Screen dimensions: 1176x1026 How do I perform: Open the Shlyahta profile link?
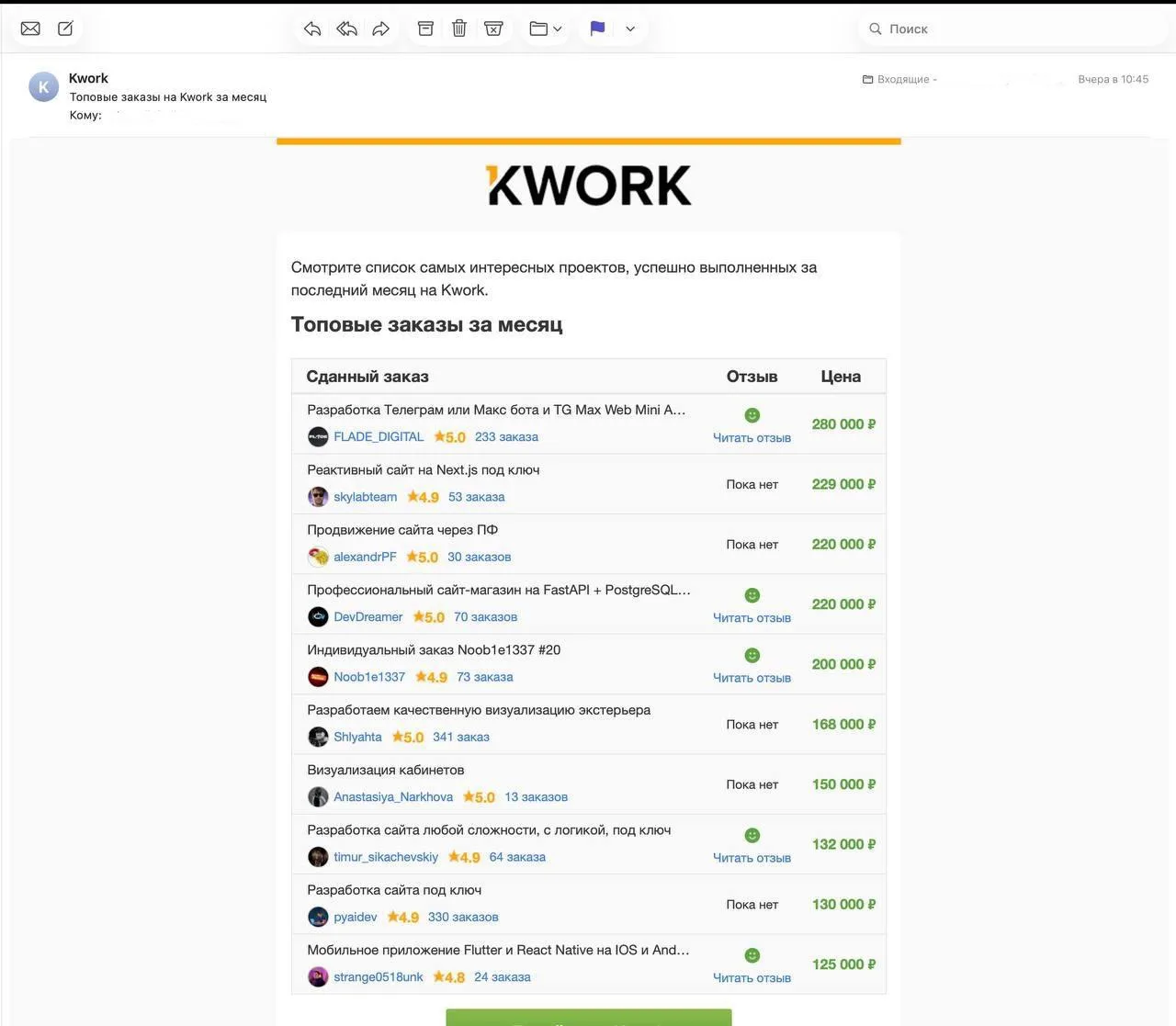pos(357,737)
